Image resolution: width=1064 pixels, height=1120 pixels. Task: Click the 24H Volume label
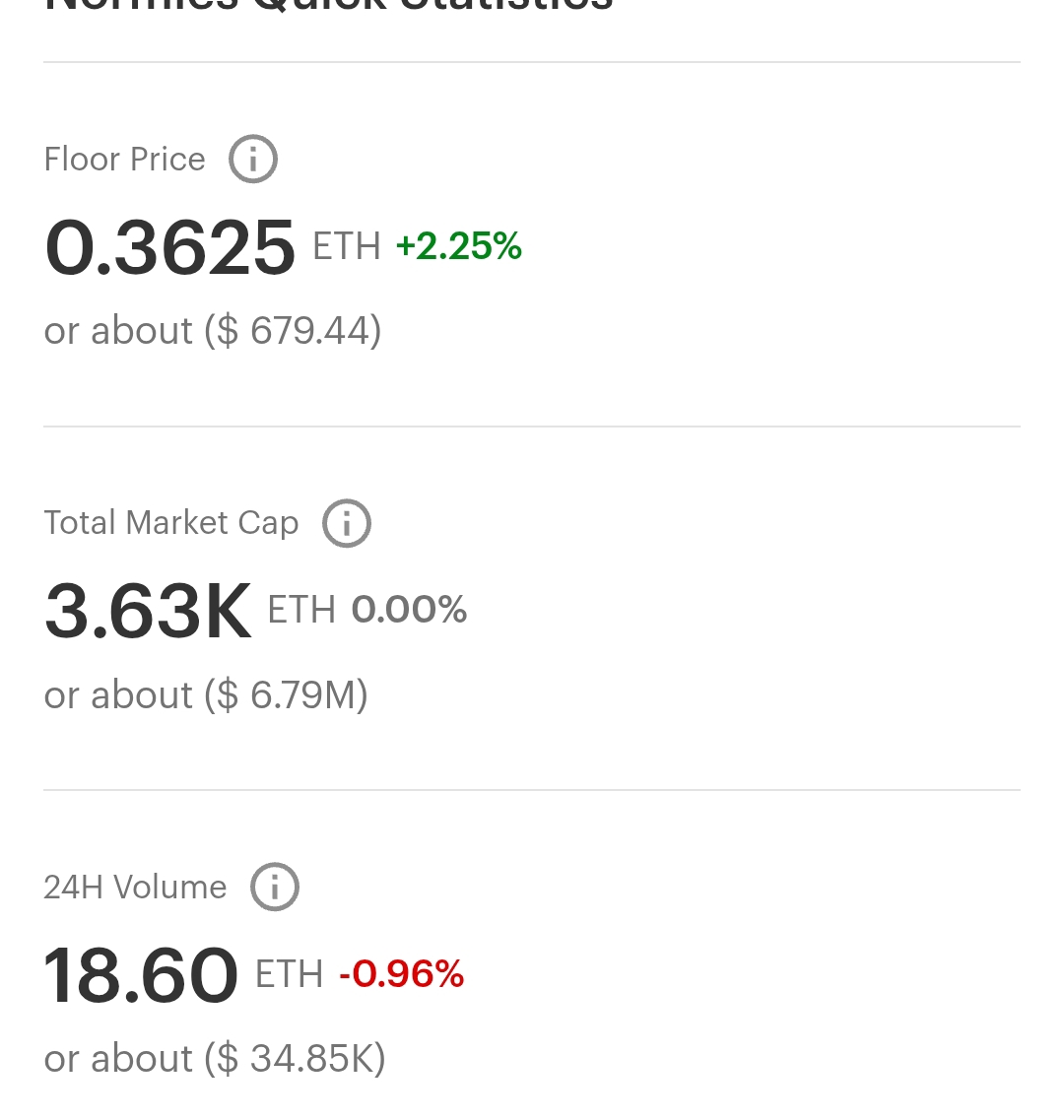coord(135,888)
